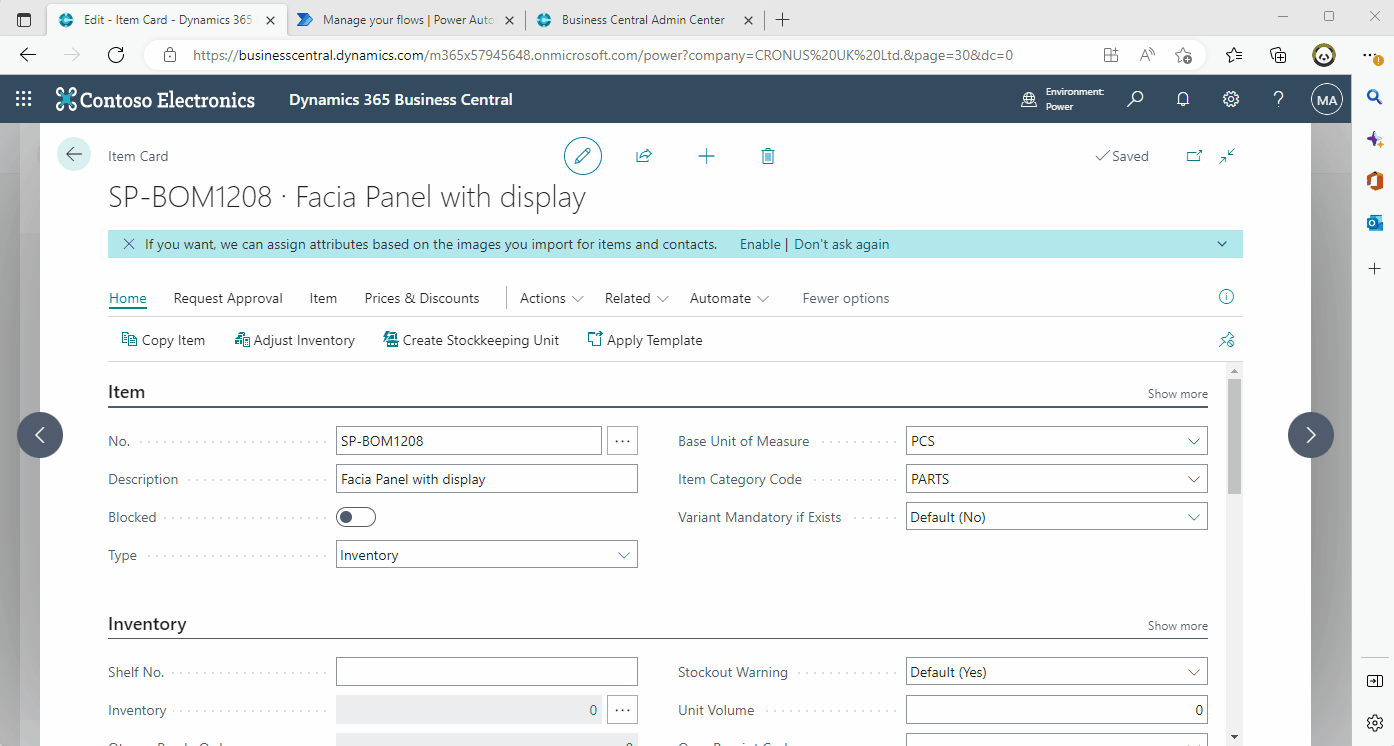Viewport: 1394px width, 746px height.
Task: Expand the Actions menu
Action: click(x=550, y=298)
